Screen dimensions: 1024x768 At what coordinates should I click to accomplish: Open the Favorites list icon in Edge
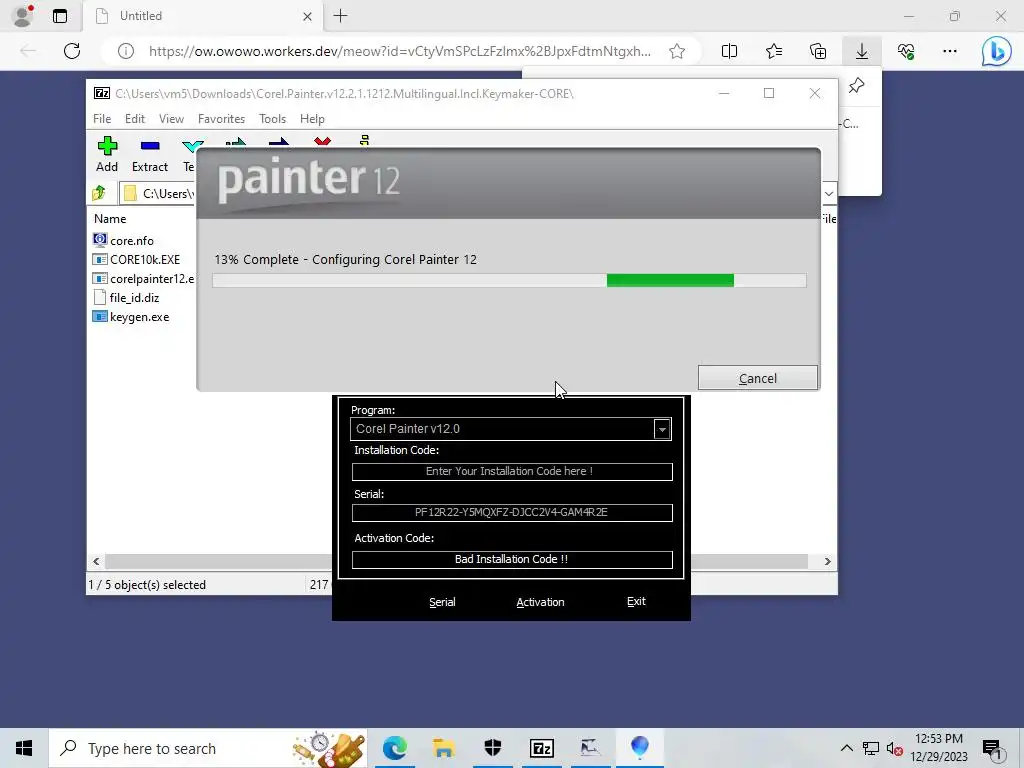pyautogui.click(x=774, y=51)
